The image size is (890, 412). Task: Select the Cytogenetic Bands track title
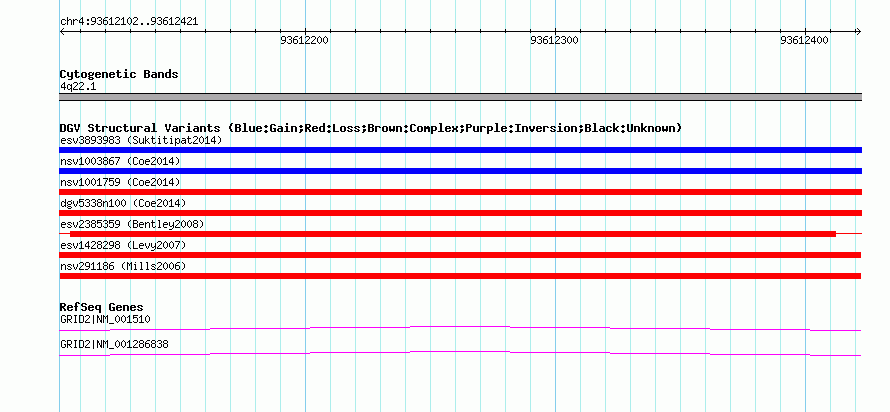click(x=119, y=74)
